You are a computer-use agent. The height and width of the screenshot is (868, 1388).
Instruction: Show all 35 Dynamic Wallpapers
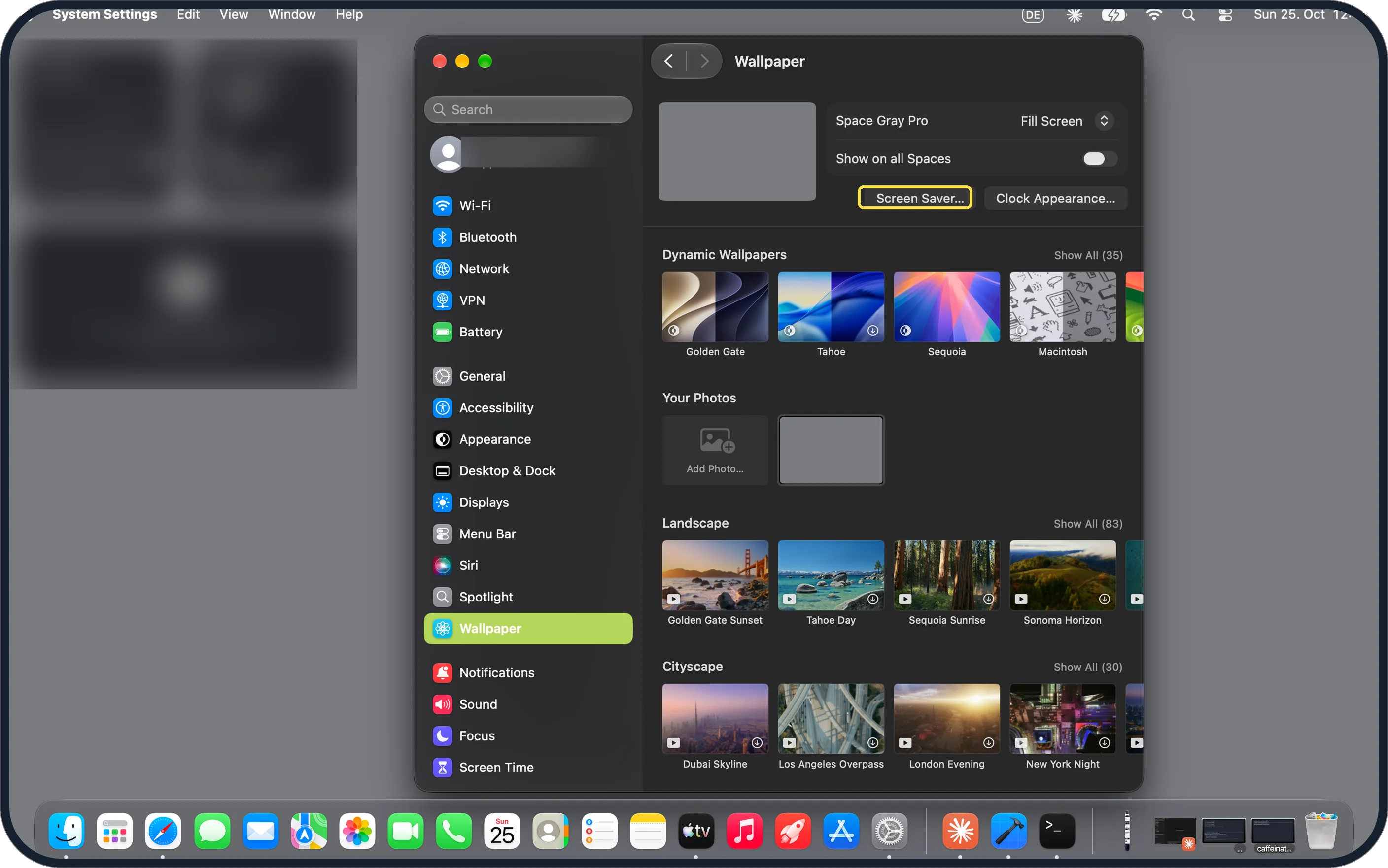tap(1088, 256)
